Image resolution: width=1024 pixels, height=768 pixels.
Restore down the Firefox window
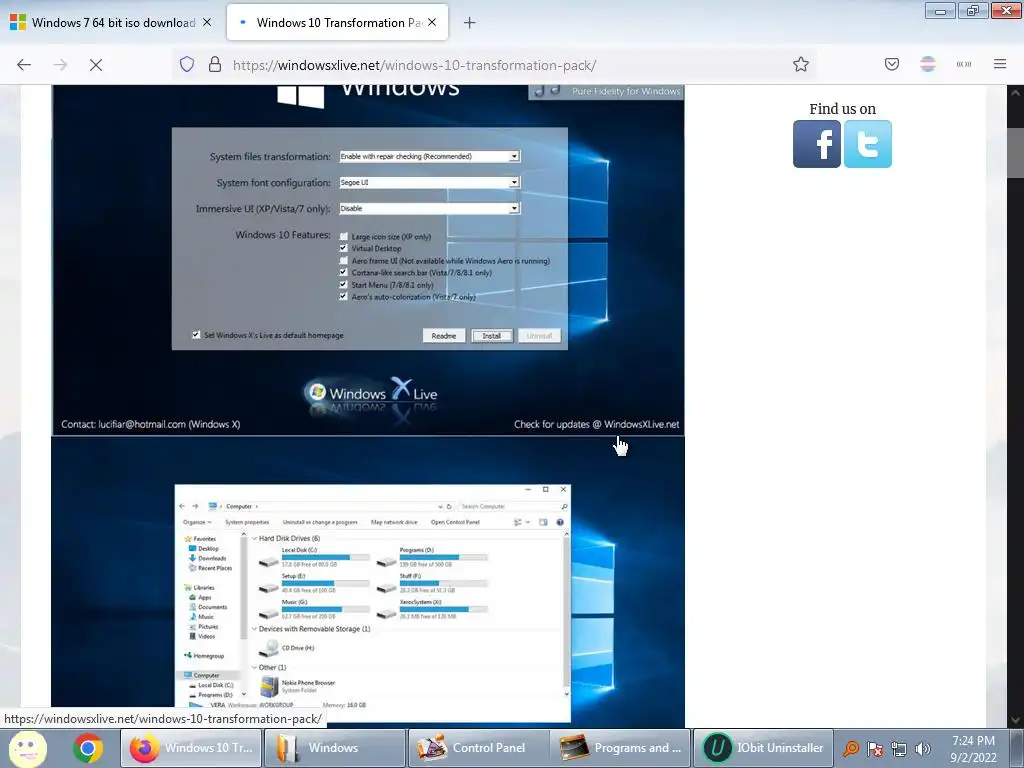coord(973,10)
